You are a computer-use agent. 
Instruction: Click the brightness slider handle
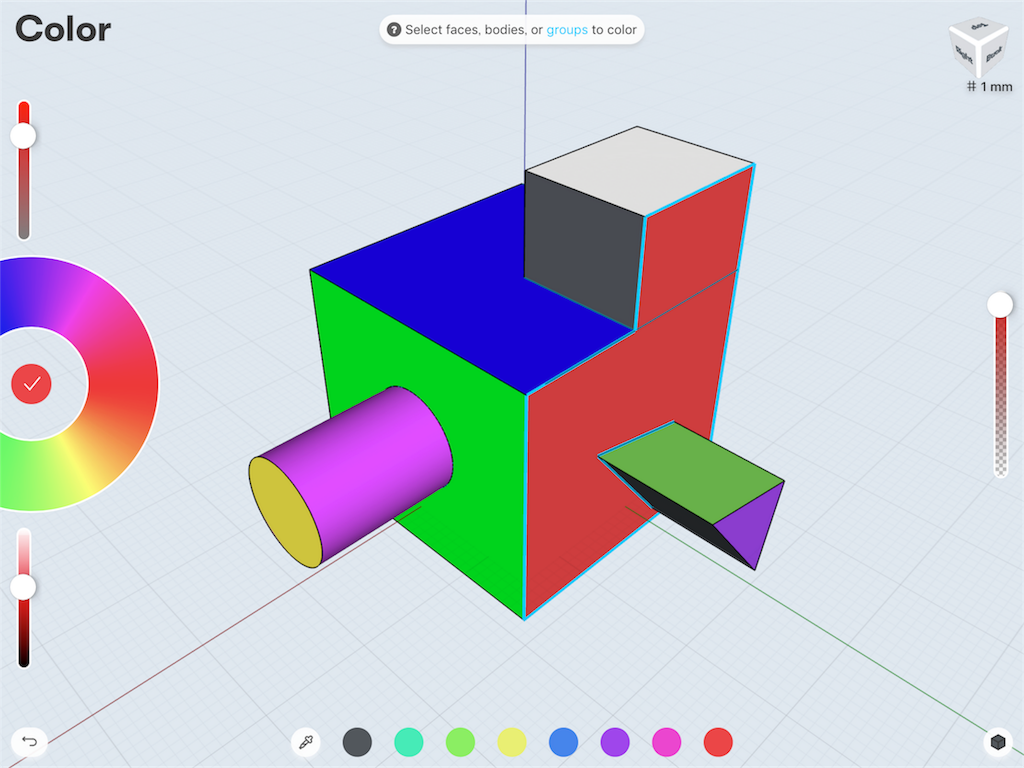coord(23,587)
